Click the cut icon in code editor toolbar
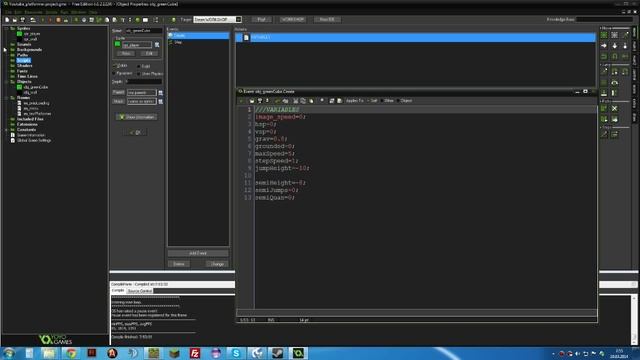Screen dimensions: 640x360 [296, 100]
